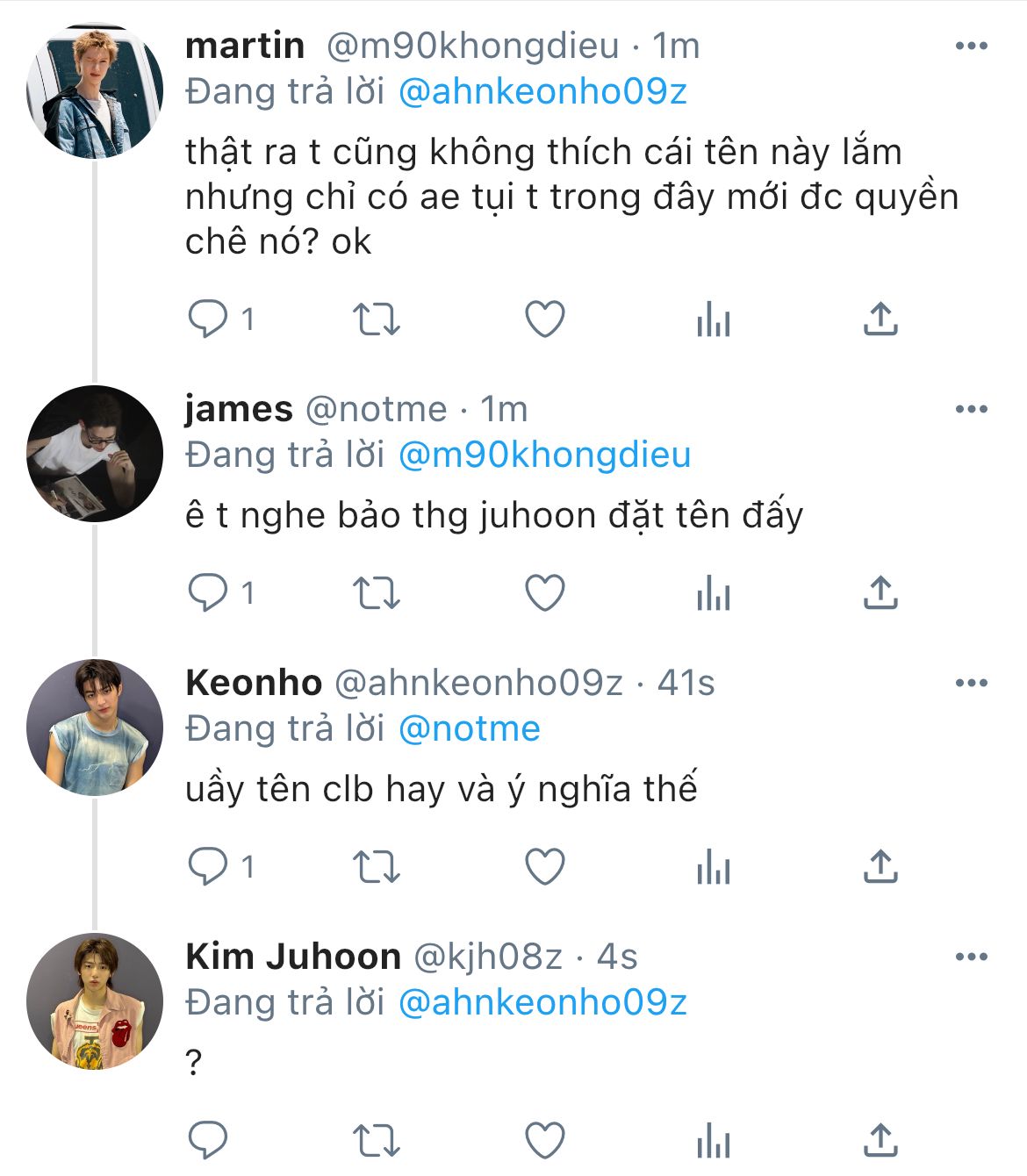View analytics for Keonho's tweet

click(713, 867)
